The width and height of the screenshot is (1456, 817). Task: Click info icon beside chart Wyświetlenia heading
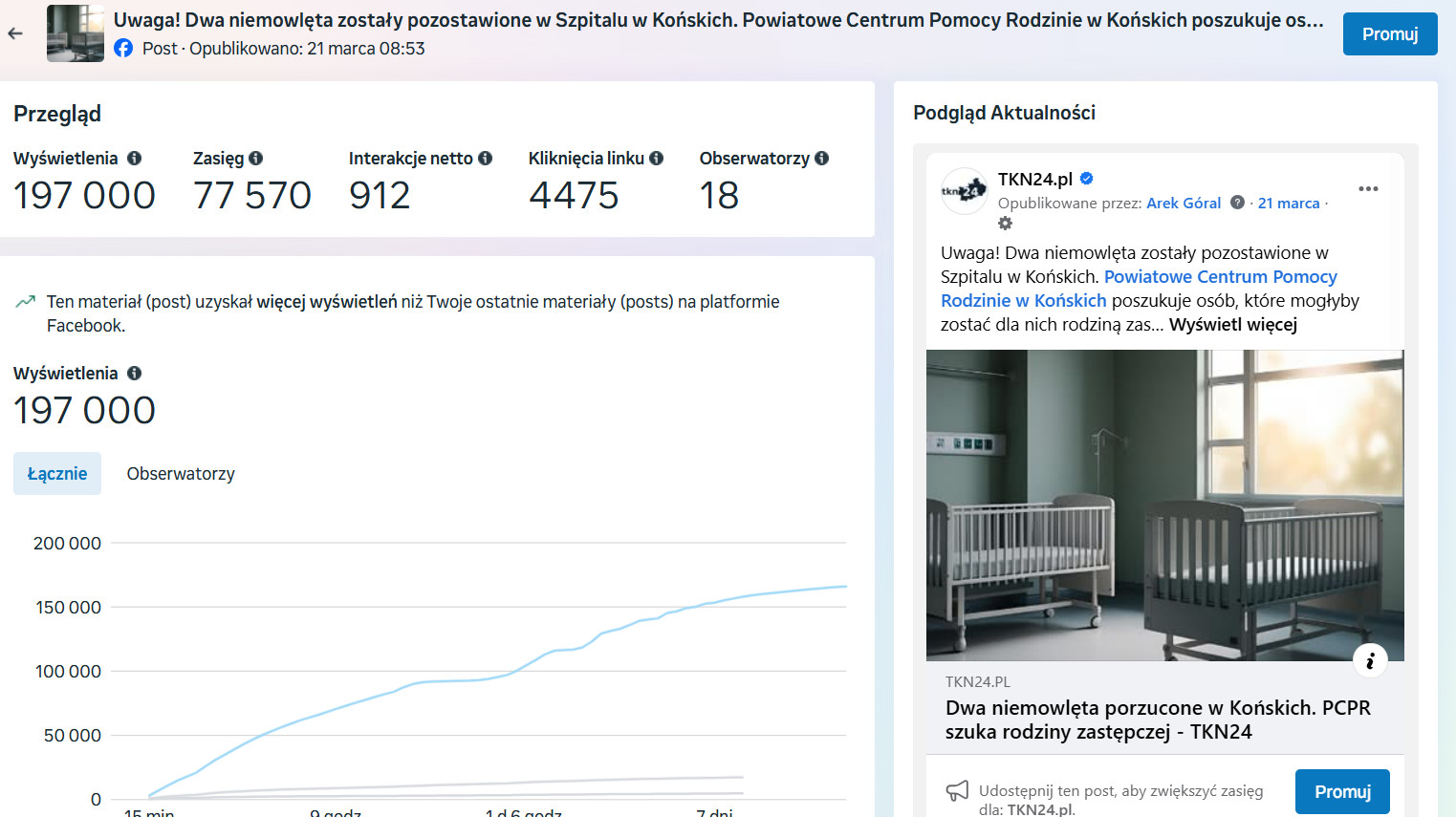coord(135,374)
